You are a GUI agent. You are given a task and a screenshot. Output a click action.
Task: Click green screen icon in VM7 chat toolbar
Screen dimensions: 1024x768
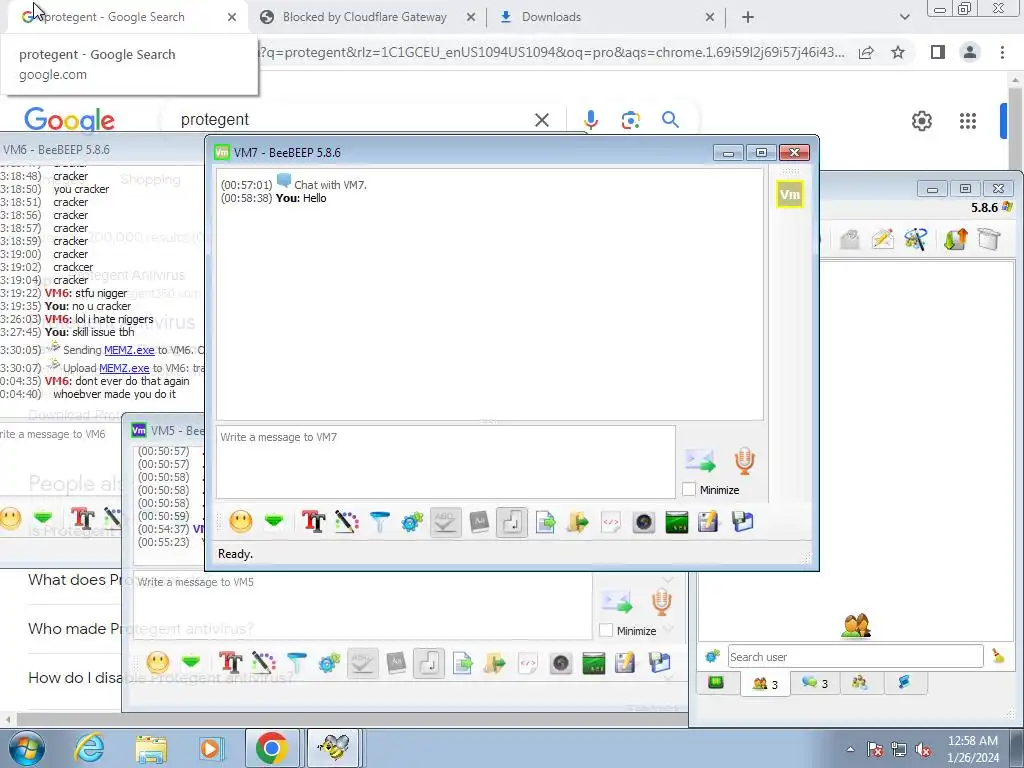click(x=677, y=522)
